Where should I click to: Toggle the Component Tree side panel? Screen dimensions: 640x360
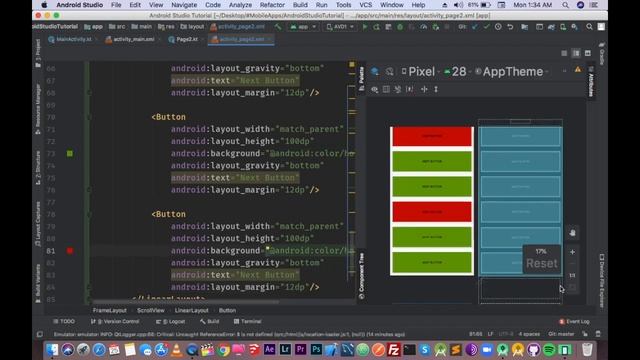tap(361, 276)
